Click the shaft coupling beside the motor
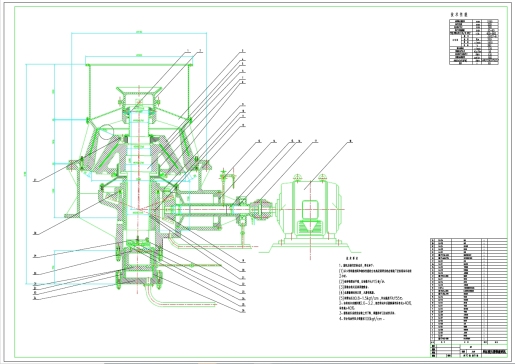This screenshot has width=515, height=364. point(261,209)
